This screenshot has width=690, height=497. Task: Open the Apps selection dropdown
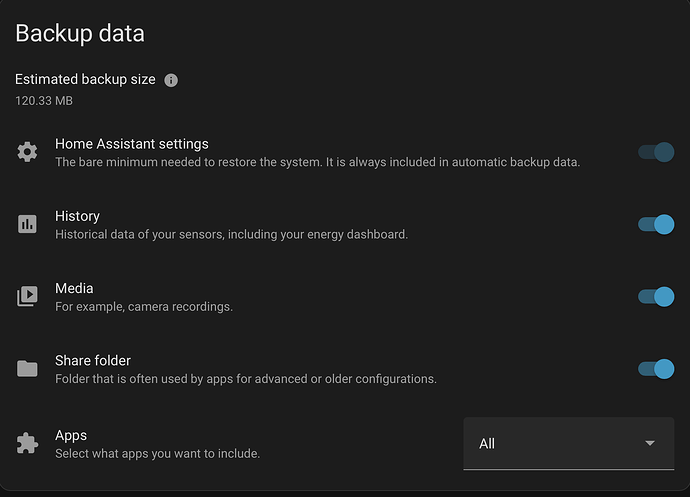click(568, 443)
